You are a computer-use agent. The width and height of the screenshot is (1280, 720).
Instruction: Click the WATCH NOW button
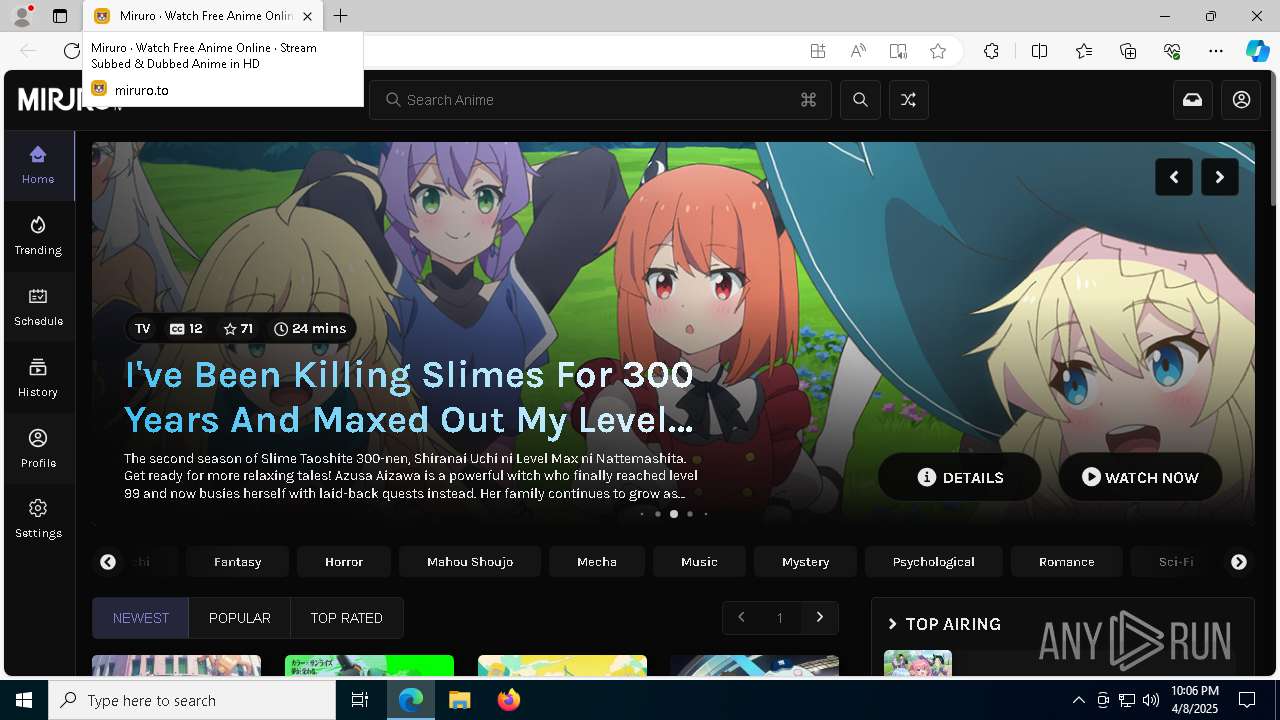pos(1140,477)
